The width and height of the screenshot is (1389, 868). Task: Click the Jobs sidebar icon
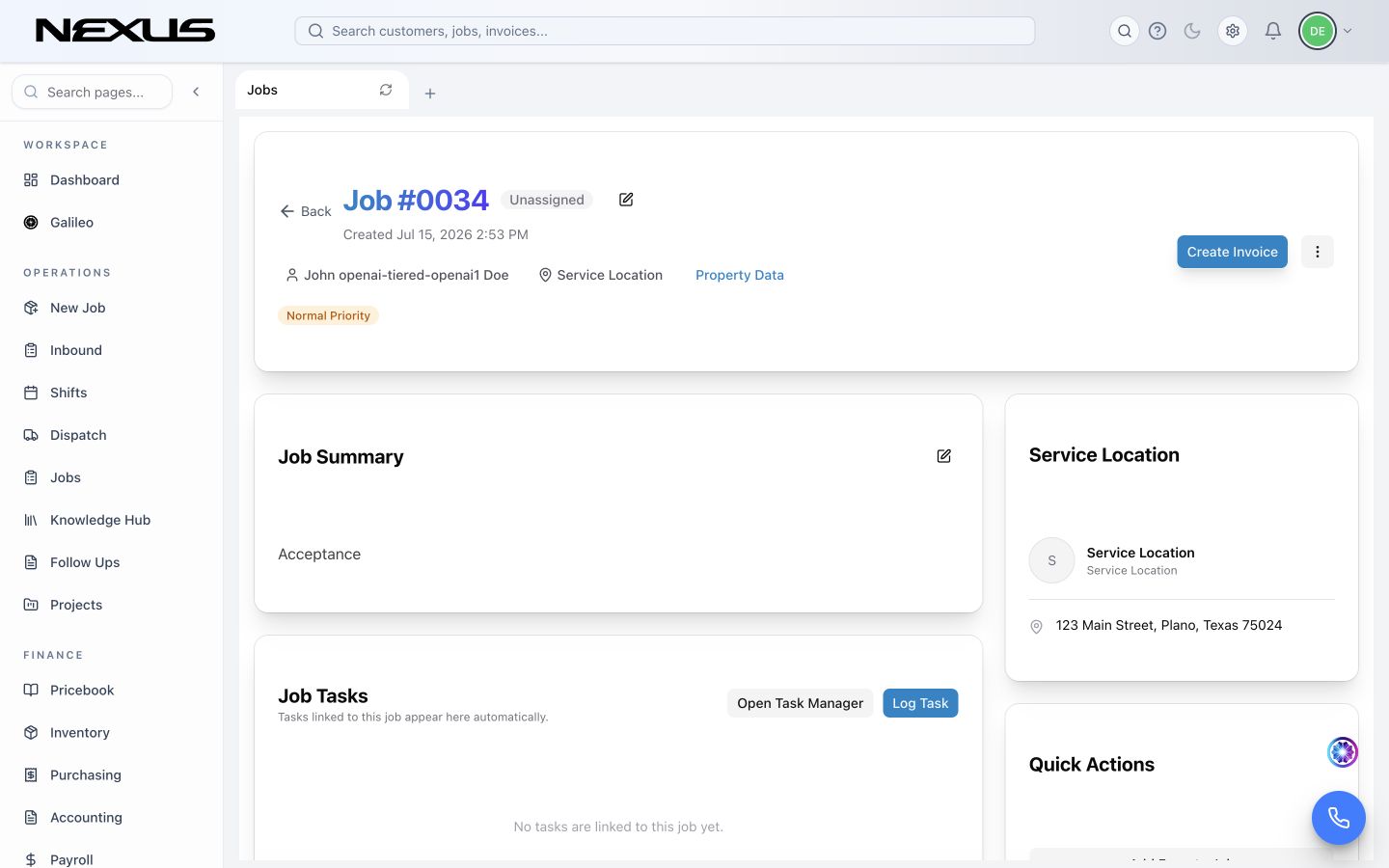pyautogui.click(x=31, y=477)
